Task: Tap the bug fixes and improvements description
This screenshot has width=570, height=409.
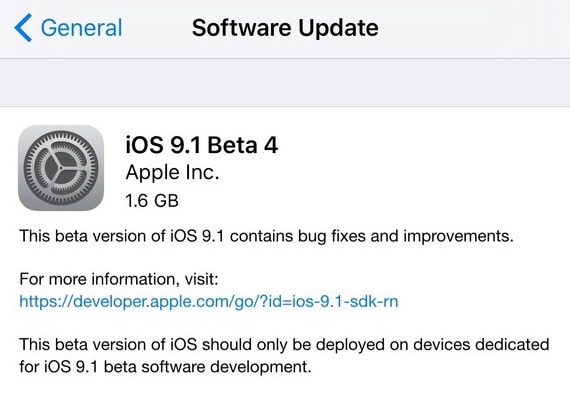Action: [266, 236]
